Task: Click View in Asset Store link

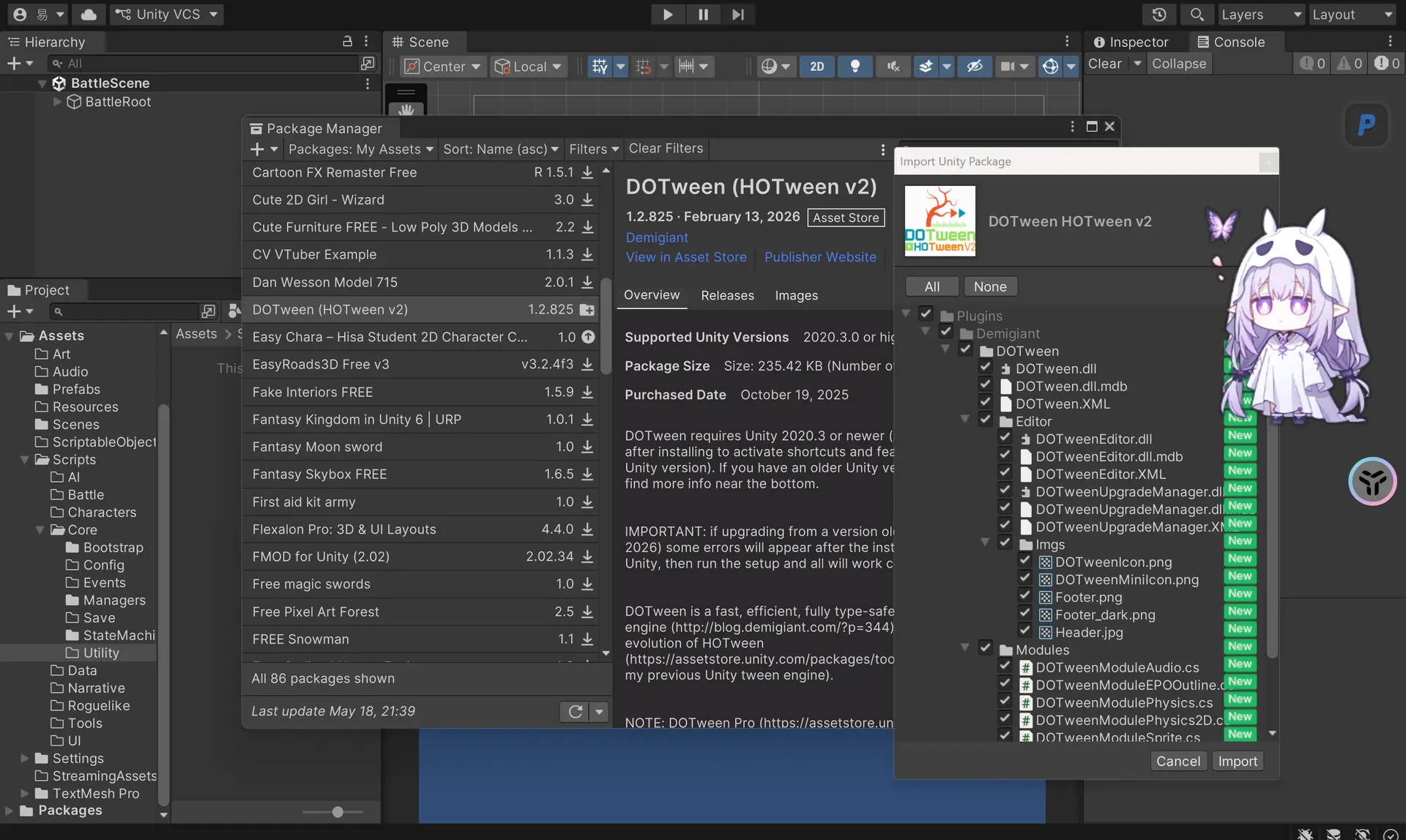Action: point(686,258)
